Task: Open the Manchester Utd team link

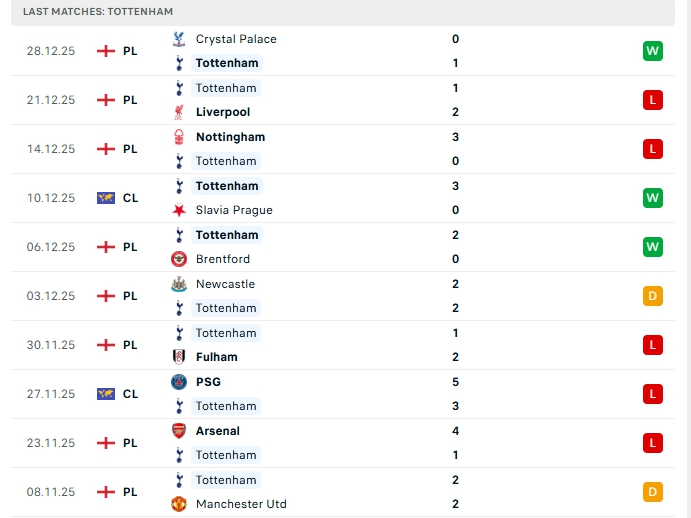Action: (241, 504)
